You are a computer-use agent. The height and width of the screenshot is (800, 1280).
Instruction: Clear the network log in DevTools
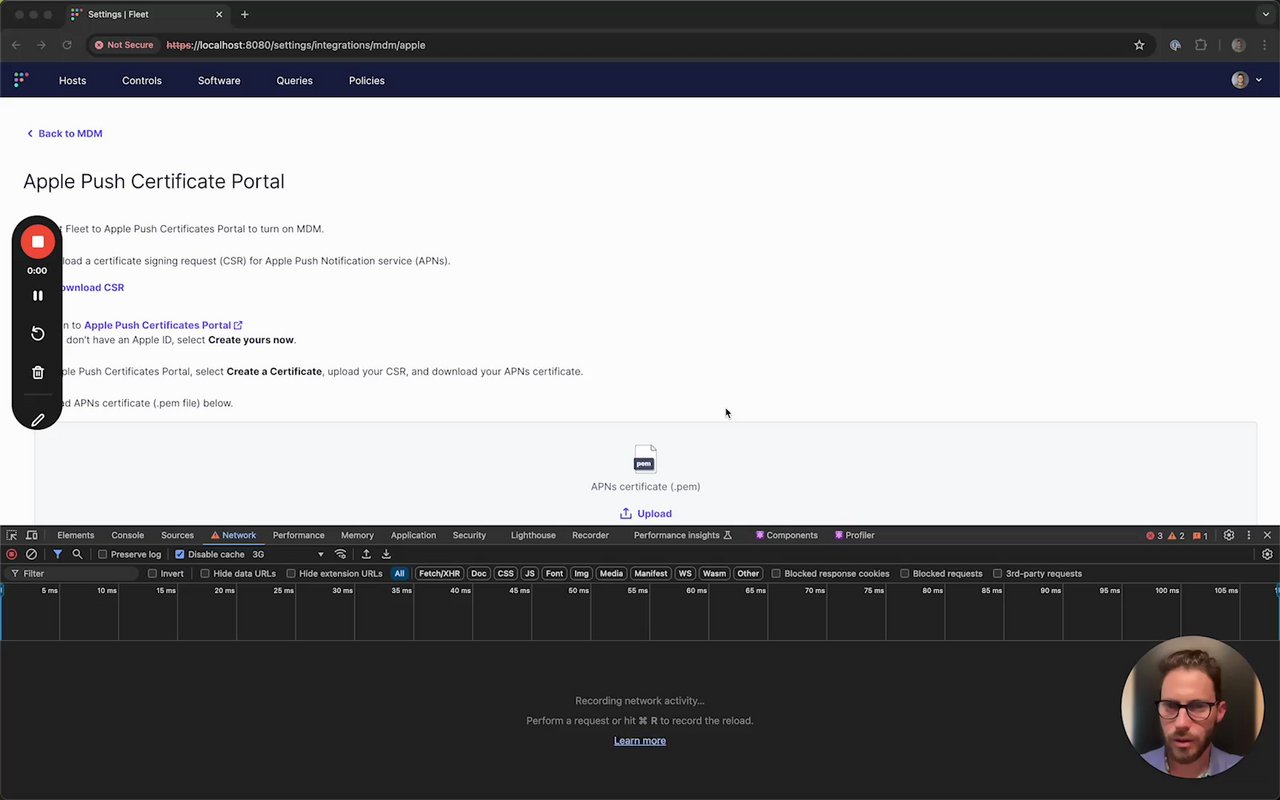point(31,554)
